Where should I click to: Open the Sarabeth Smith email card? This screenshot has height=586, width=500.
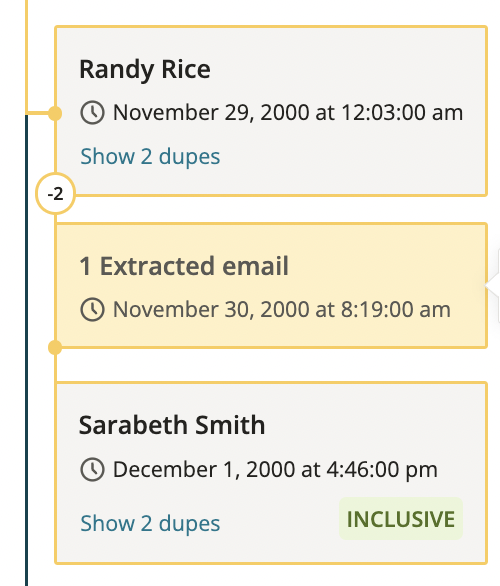pyautogui.click(x=271, y=473)
